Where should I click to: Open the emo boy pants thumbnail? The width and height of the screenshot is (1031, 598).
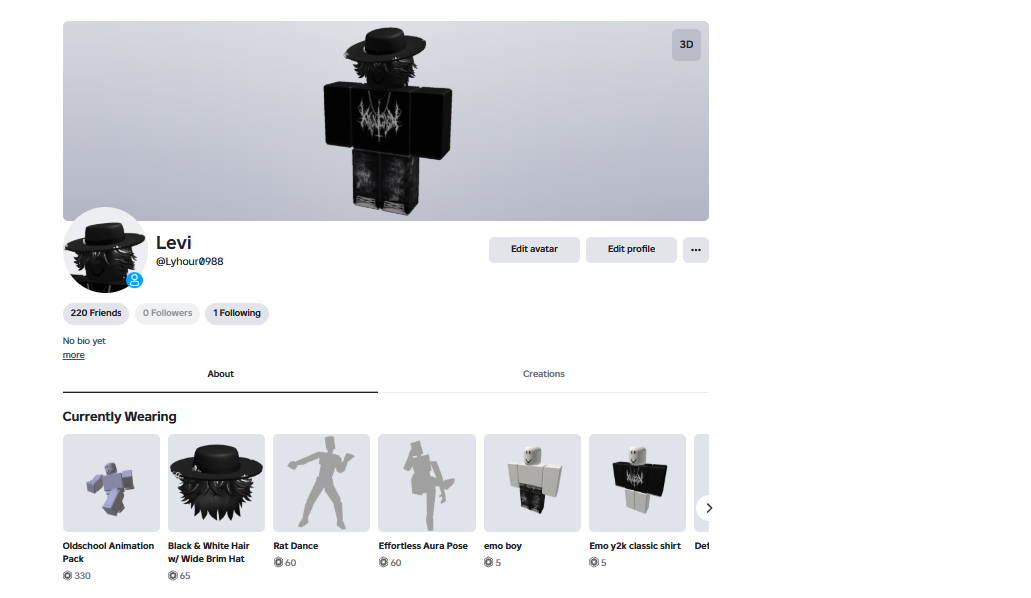(x=533, y=483)
